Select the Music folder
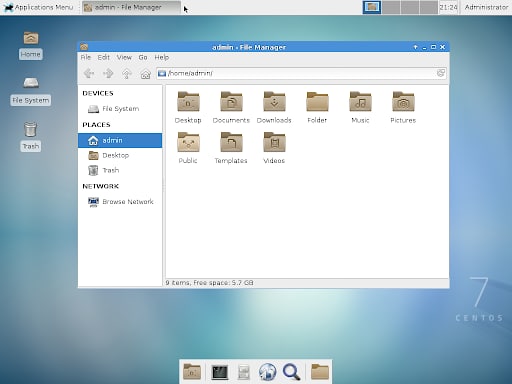Viewport: 512px width, 384px height. 360,108
